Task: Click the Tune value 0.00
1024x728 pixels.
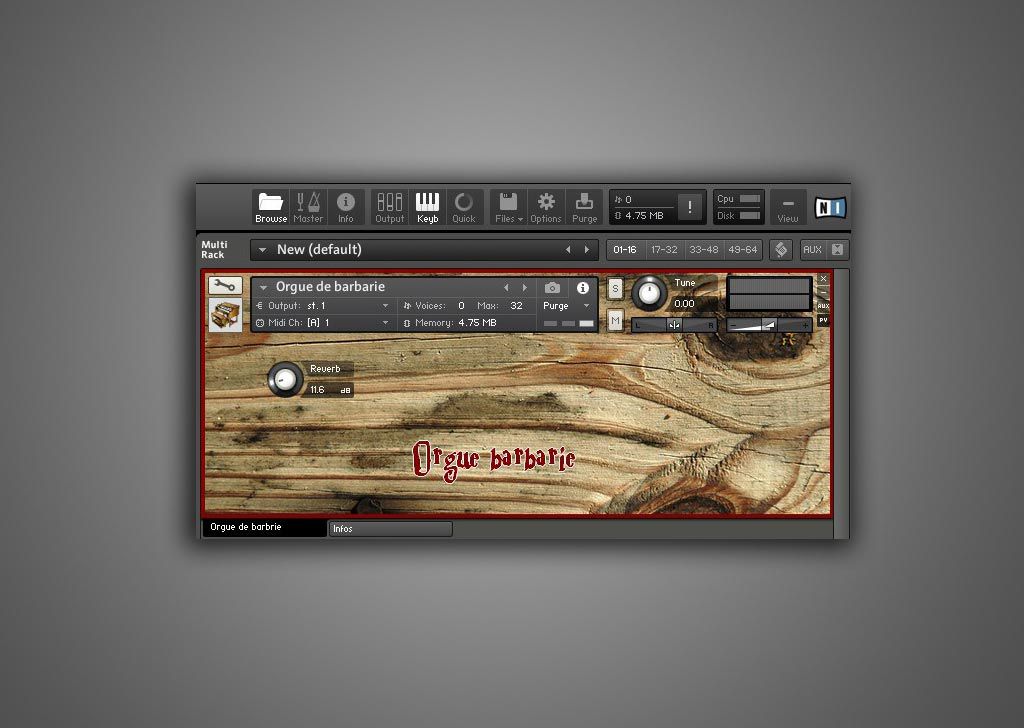Action: (684, 304)
